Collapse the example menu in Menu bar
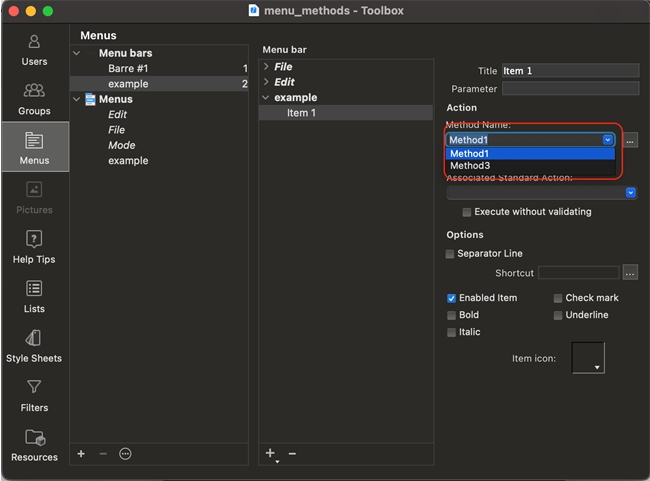 (x=266, y=98)
